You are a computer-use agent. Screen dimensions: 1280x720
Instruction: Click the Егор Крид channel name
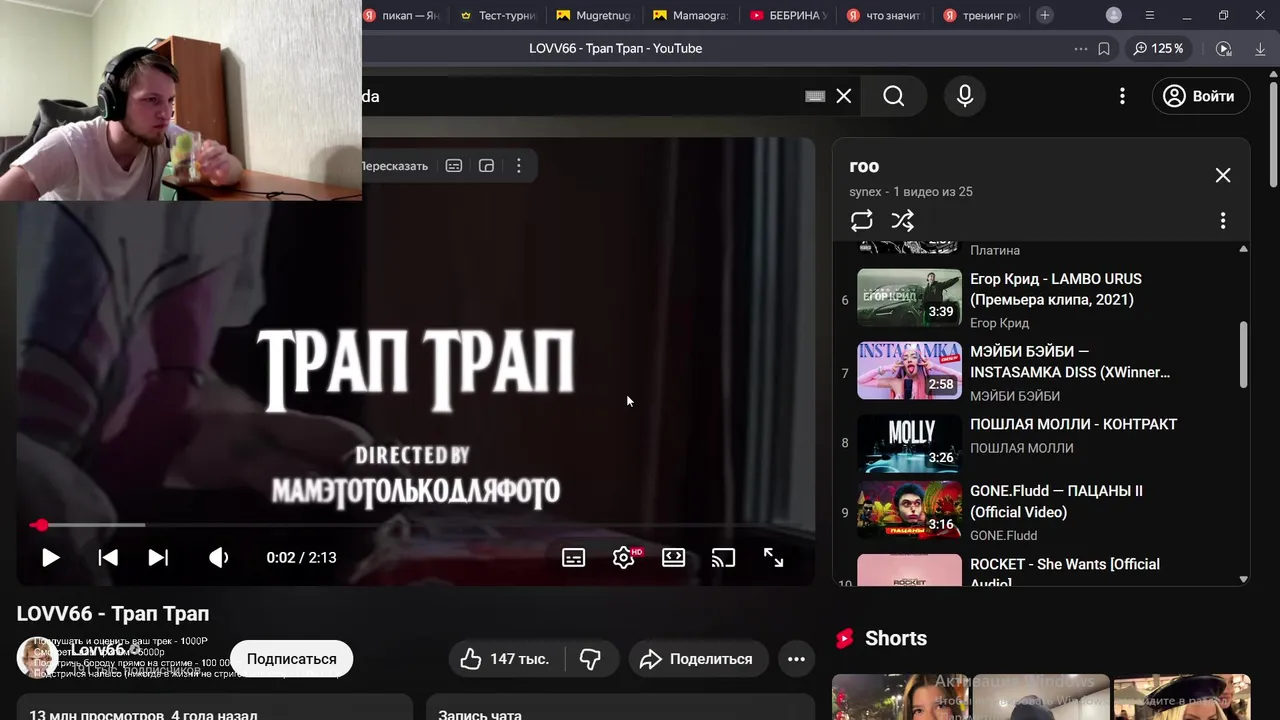[x=999, y=323]
